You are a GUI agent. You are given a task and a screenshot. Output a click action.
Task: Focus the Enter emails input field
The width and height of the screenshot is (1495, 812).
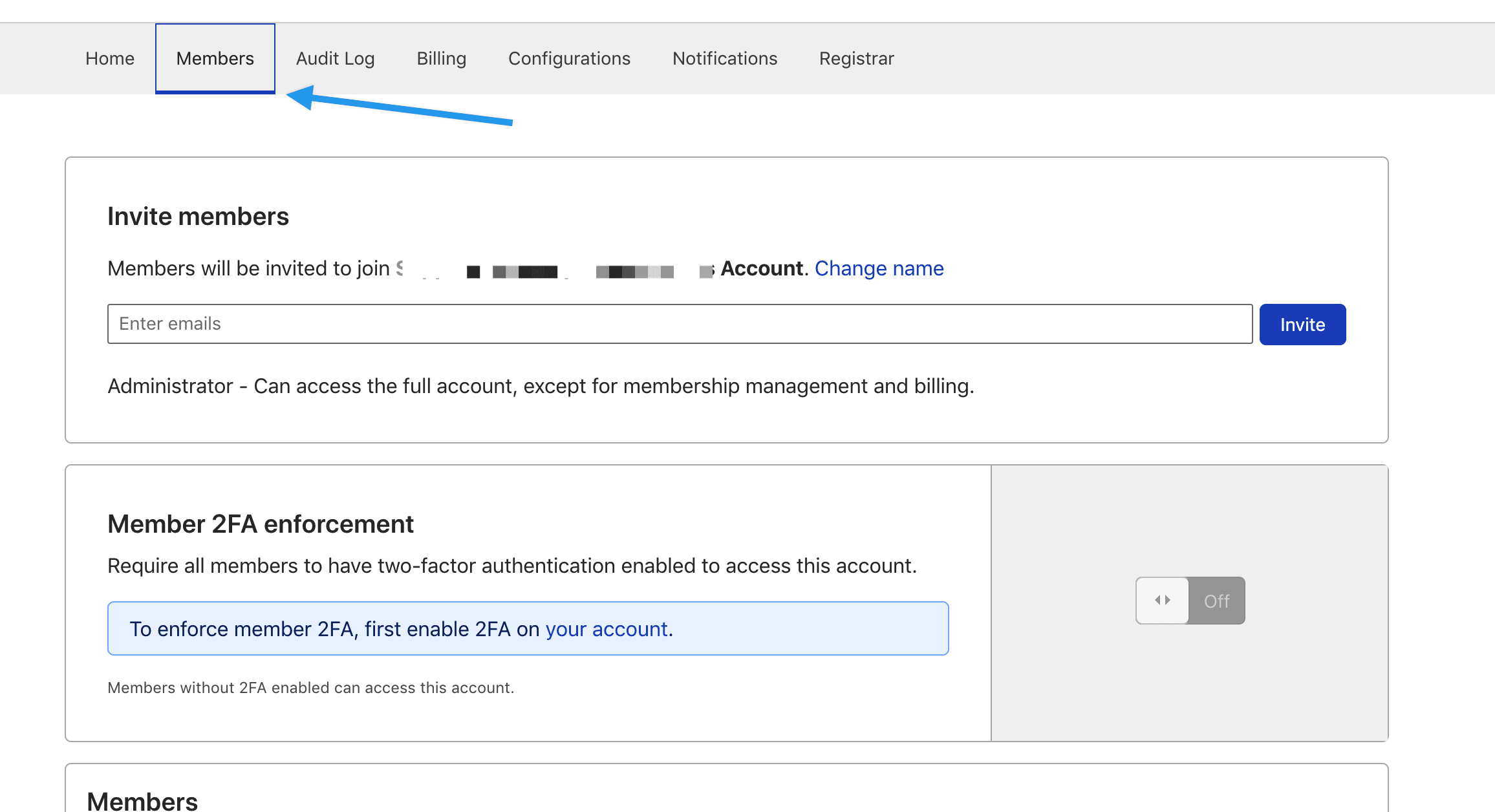[x=679, y=324]
